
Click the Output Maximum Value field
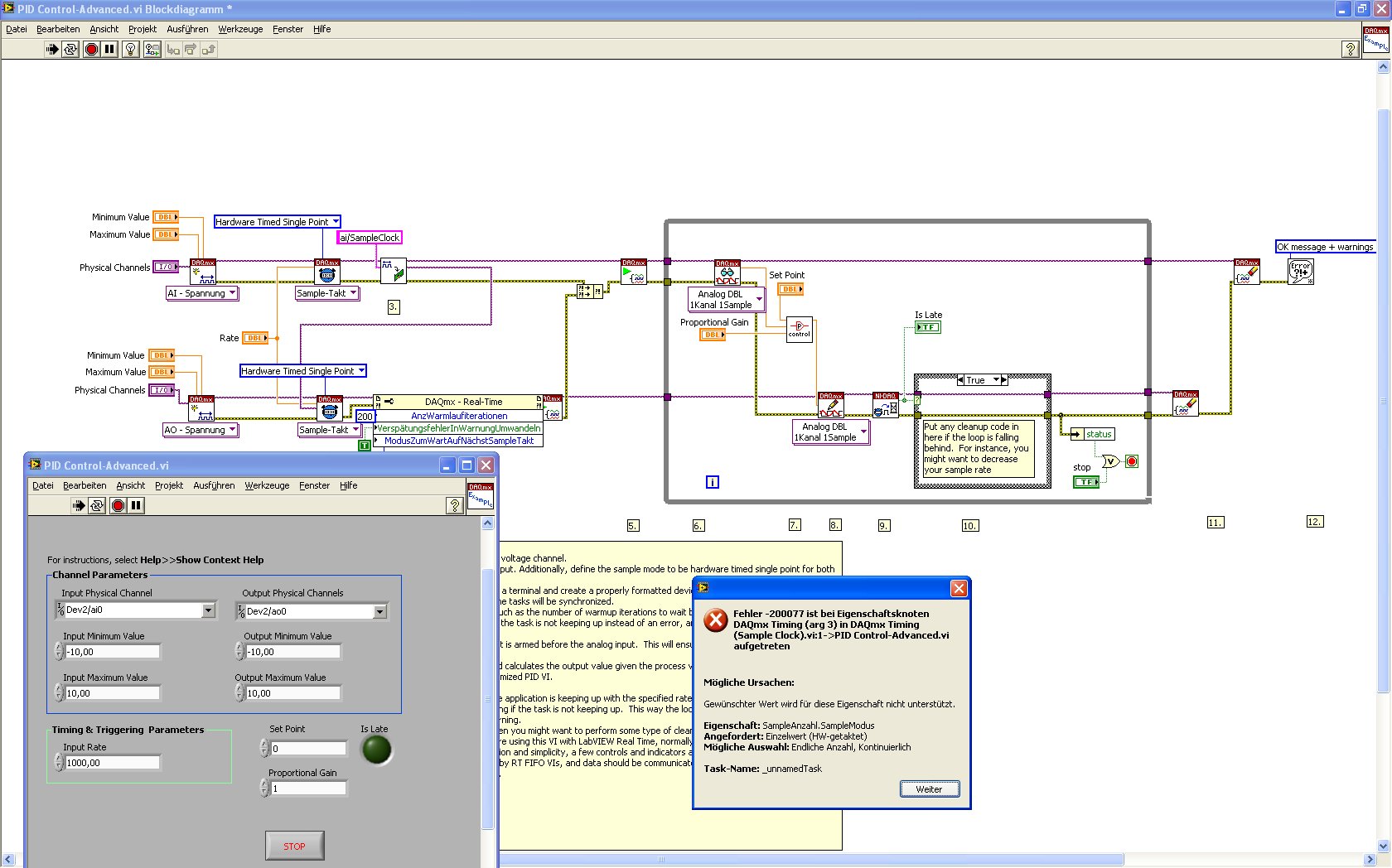tap(293, 693)
